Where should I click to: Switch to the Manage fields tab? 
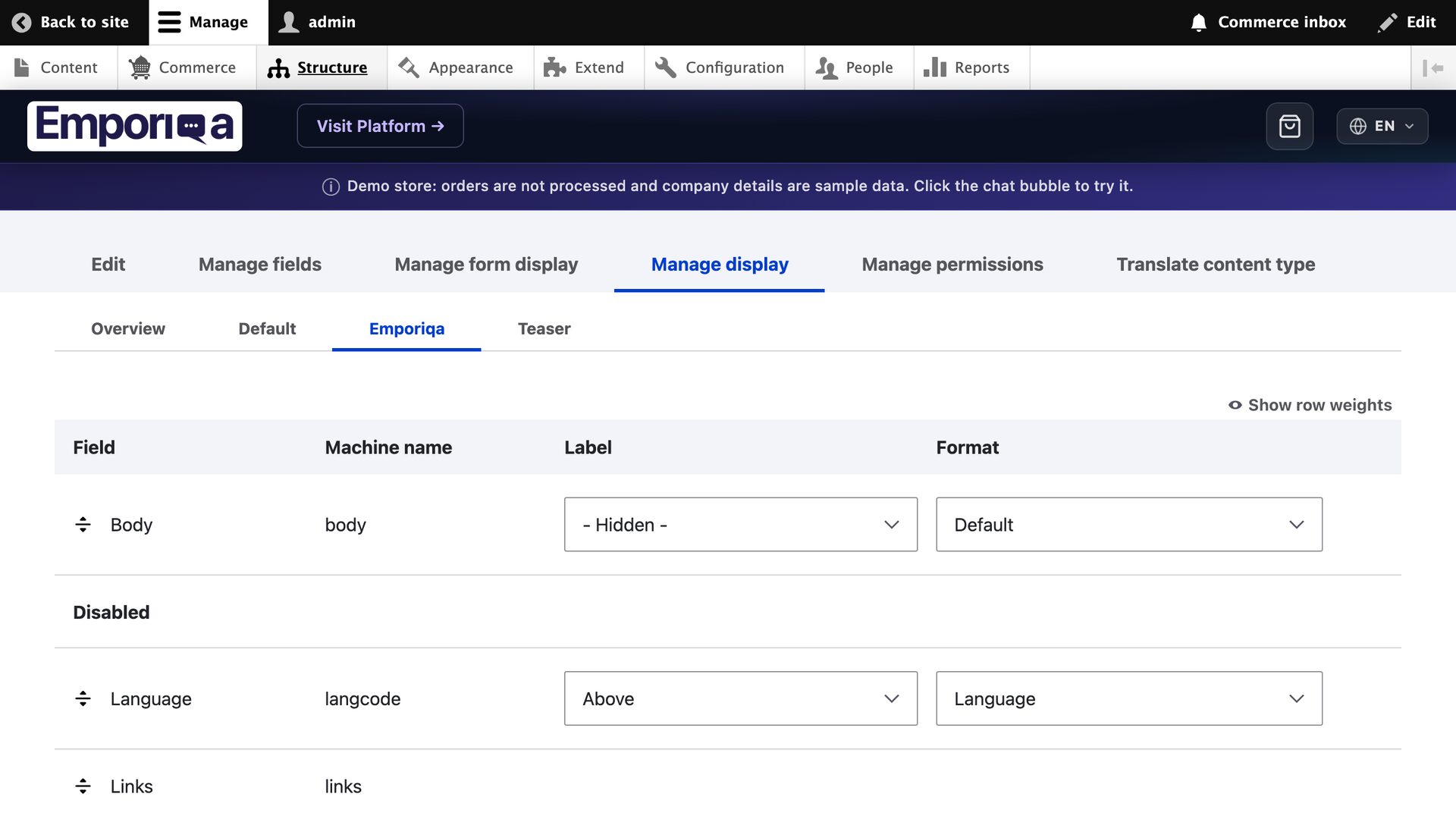[260, 264]
